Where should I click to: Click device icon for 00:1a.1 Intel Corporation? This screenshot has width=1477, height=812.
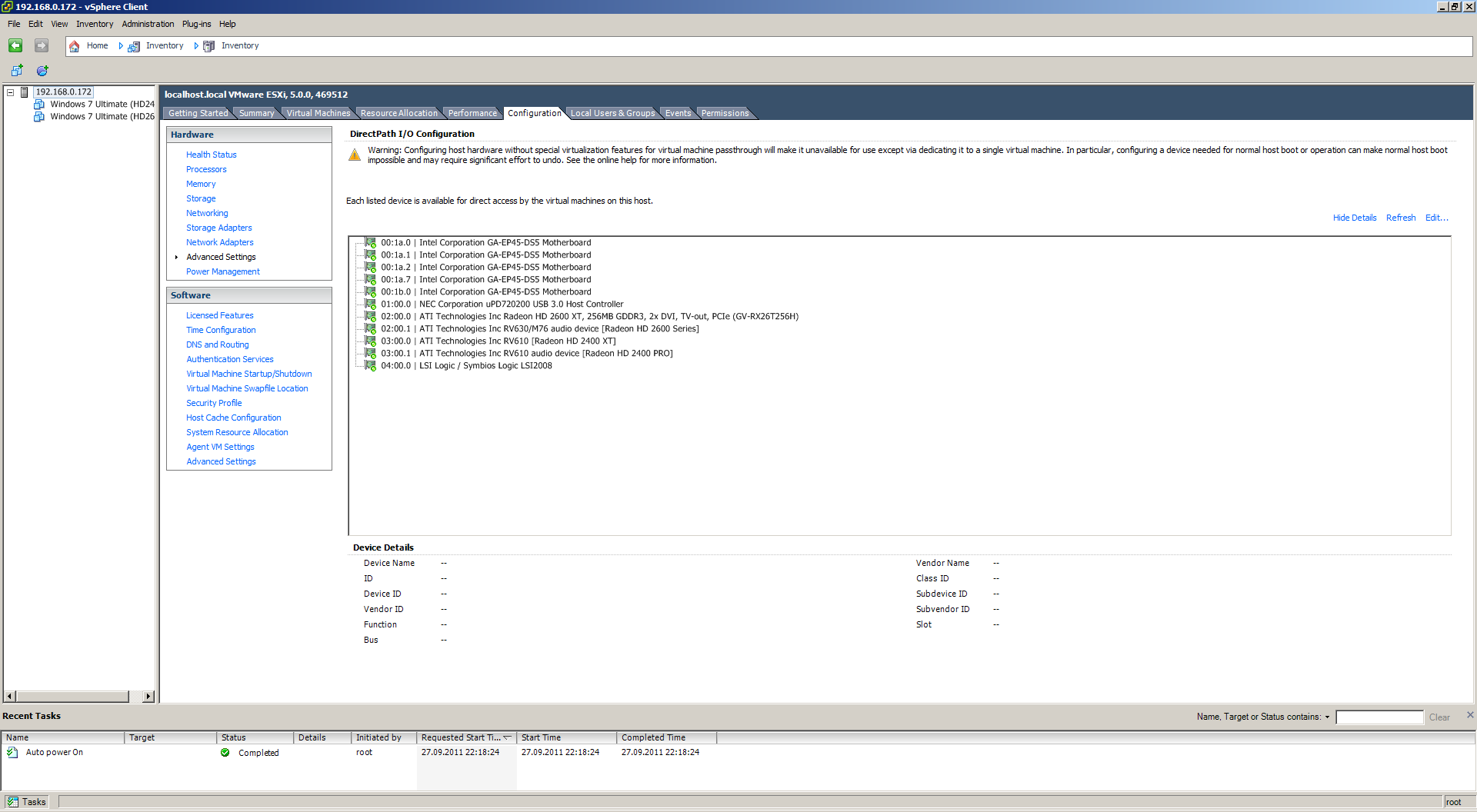(371, 255)
